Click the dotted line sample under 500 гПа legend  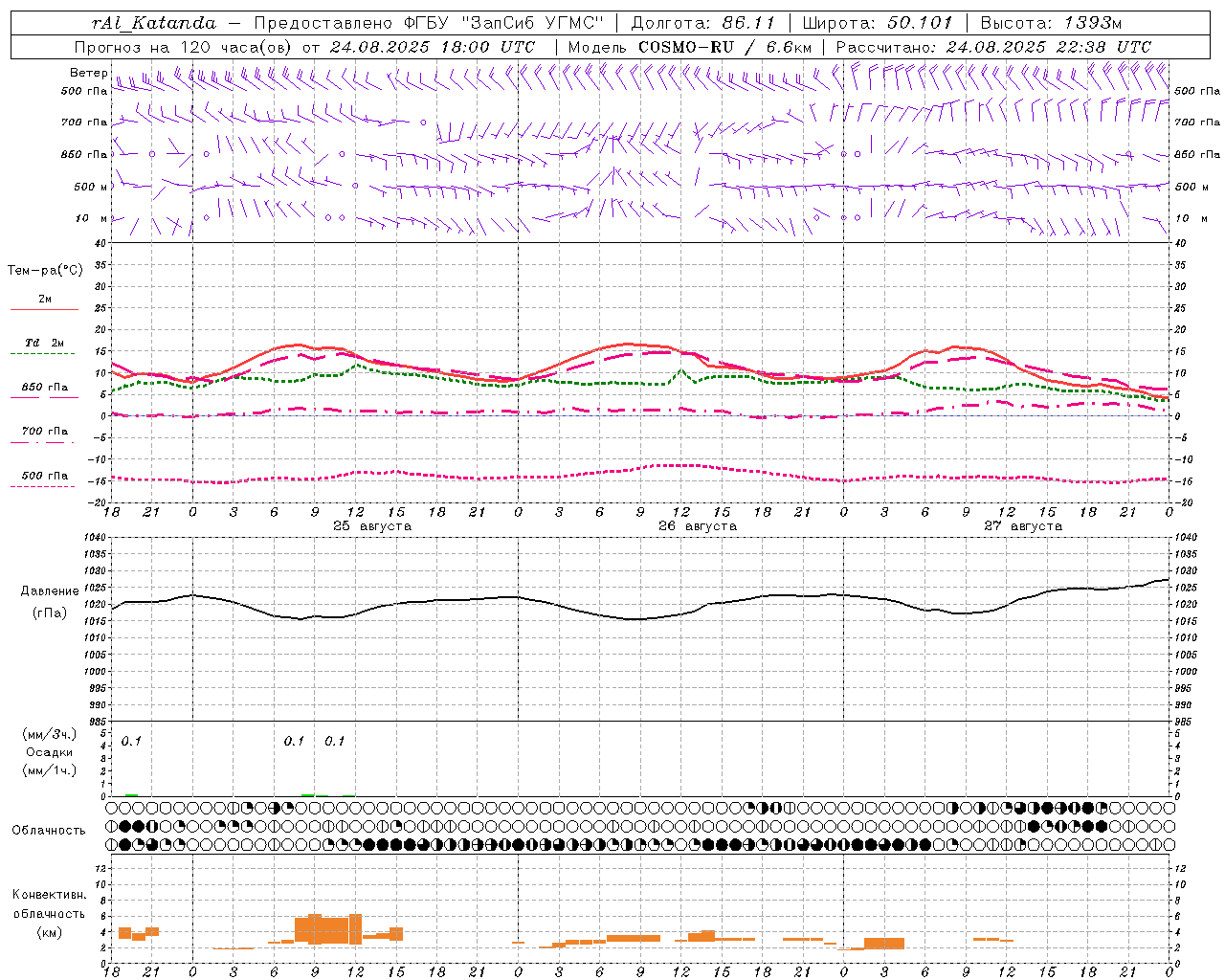click(44, 487)
